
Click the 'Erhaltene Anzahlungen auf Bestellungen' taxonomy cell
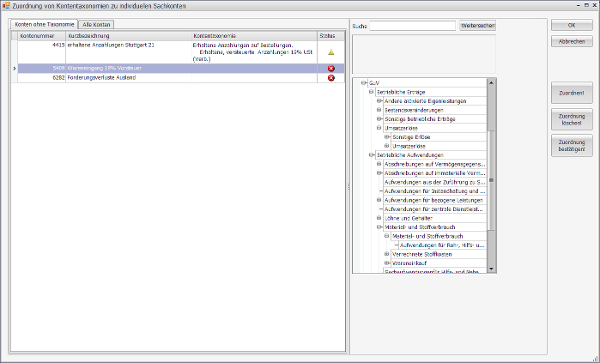pos(254,52)
